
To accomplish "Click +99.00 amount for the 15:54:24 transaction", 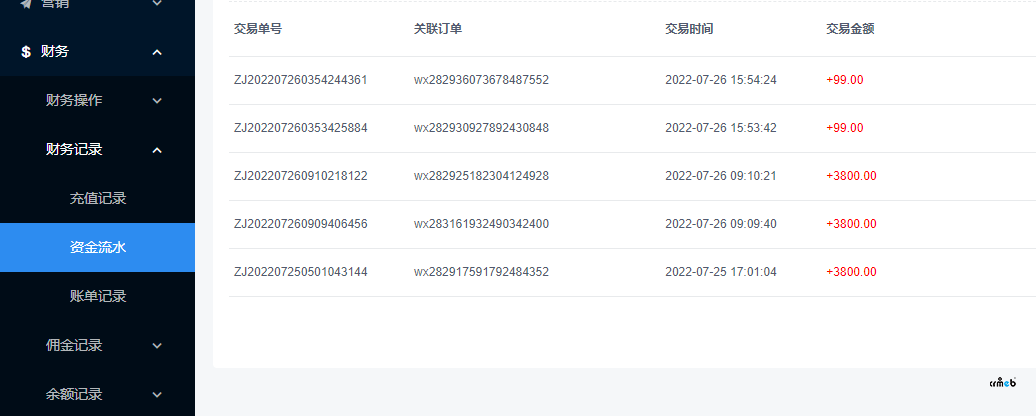I will [x=844, y=80].
